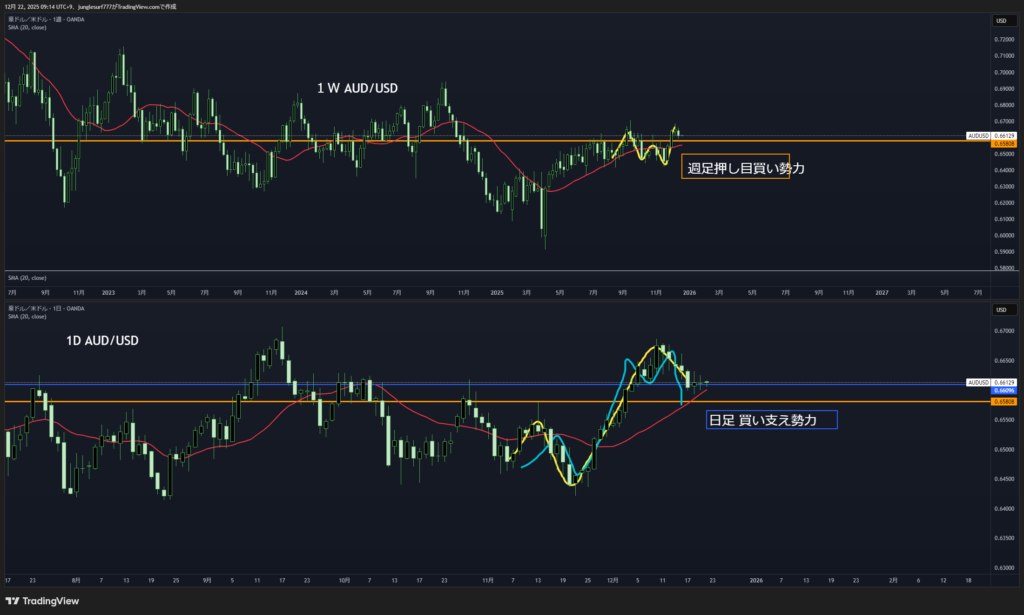
Task: Select the 週足押し目買い勢力 text annotation box
Action: pos(742,169)
